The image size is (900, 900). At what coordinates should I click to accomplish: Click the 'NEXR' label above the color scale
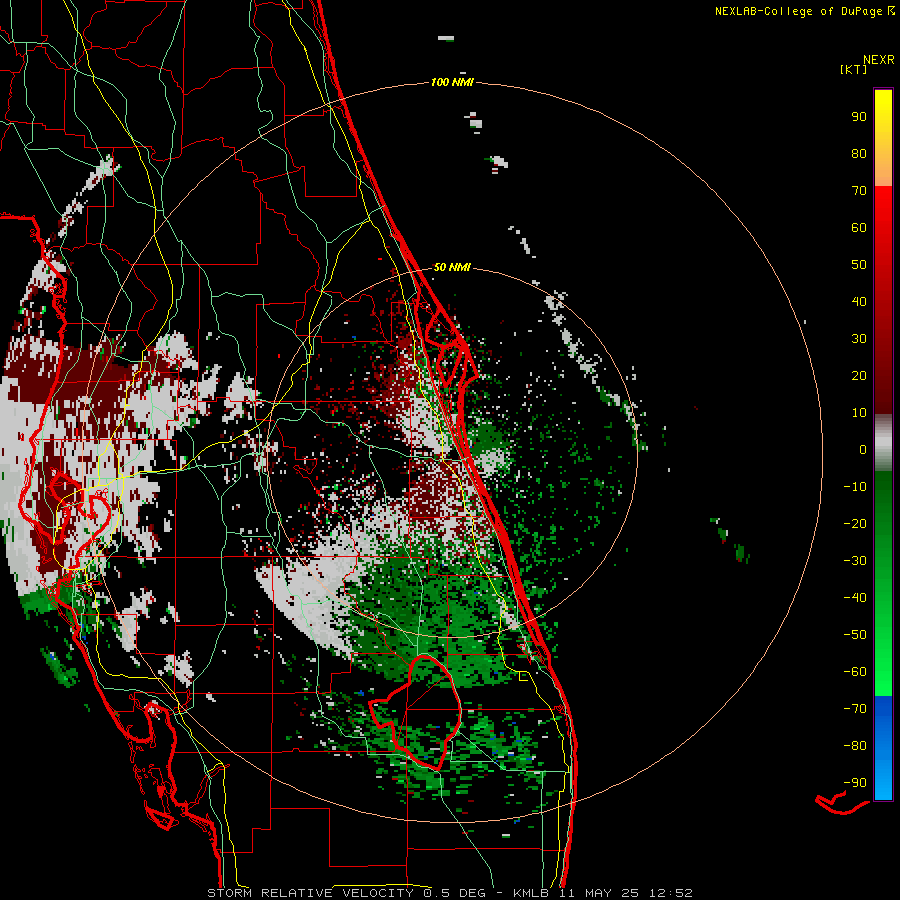click(x=878, y=60)
